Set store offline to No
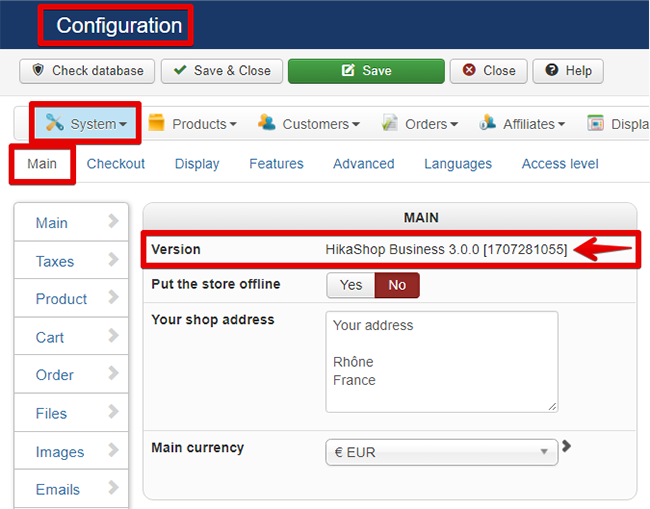The height and width of the screenshot is (509, 650). coord(397,285)
